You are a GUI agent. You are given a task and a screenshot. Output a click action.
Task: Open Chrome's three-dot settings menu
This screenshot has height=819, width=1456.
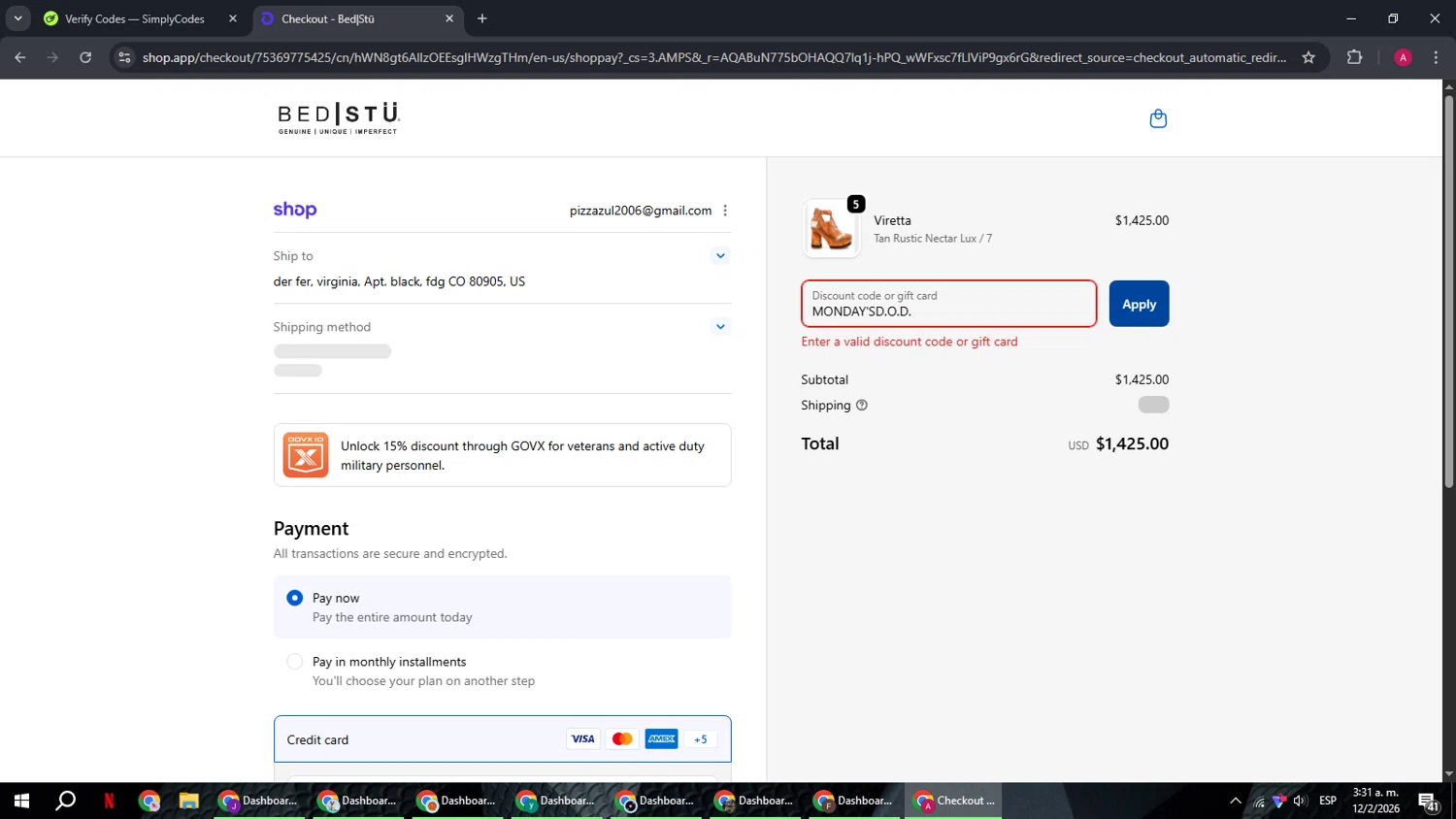tap(1437, 57)
